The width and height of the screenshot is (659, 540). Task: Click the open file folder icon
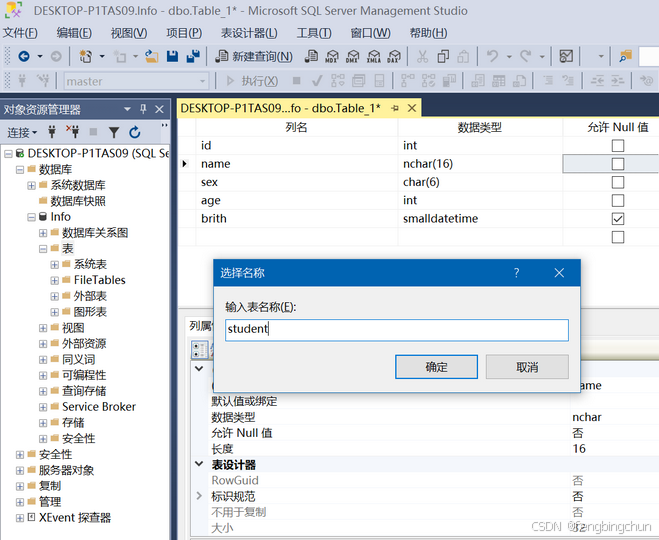tap(151, 56)
